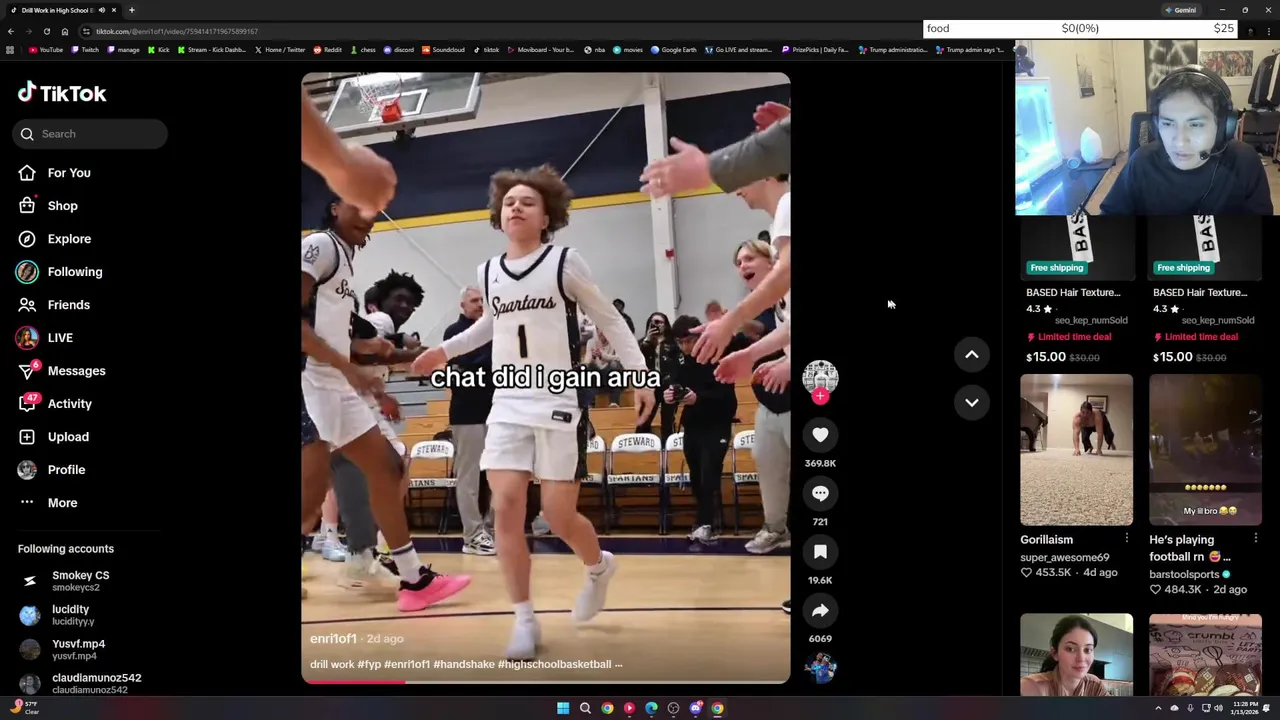Screen dimensions: 1280x720
Task: Open the Twitch bookmark
Action: (x=85, y=50)
